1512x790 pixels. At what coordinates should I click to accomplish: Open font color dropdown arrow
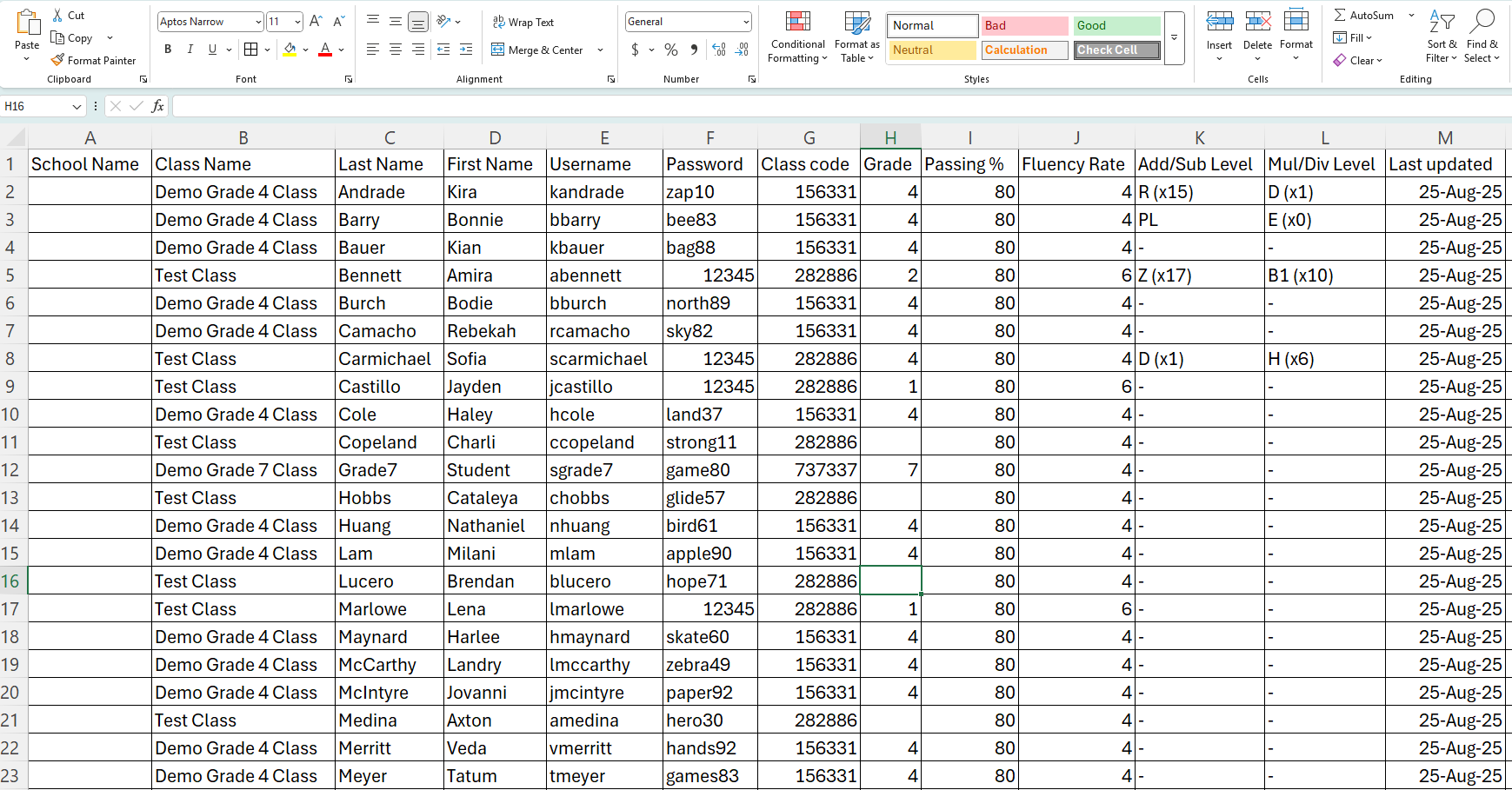tap(341, 50)
